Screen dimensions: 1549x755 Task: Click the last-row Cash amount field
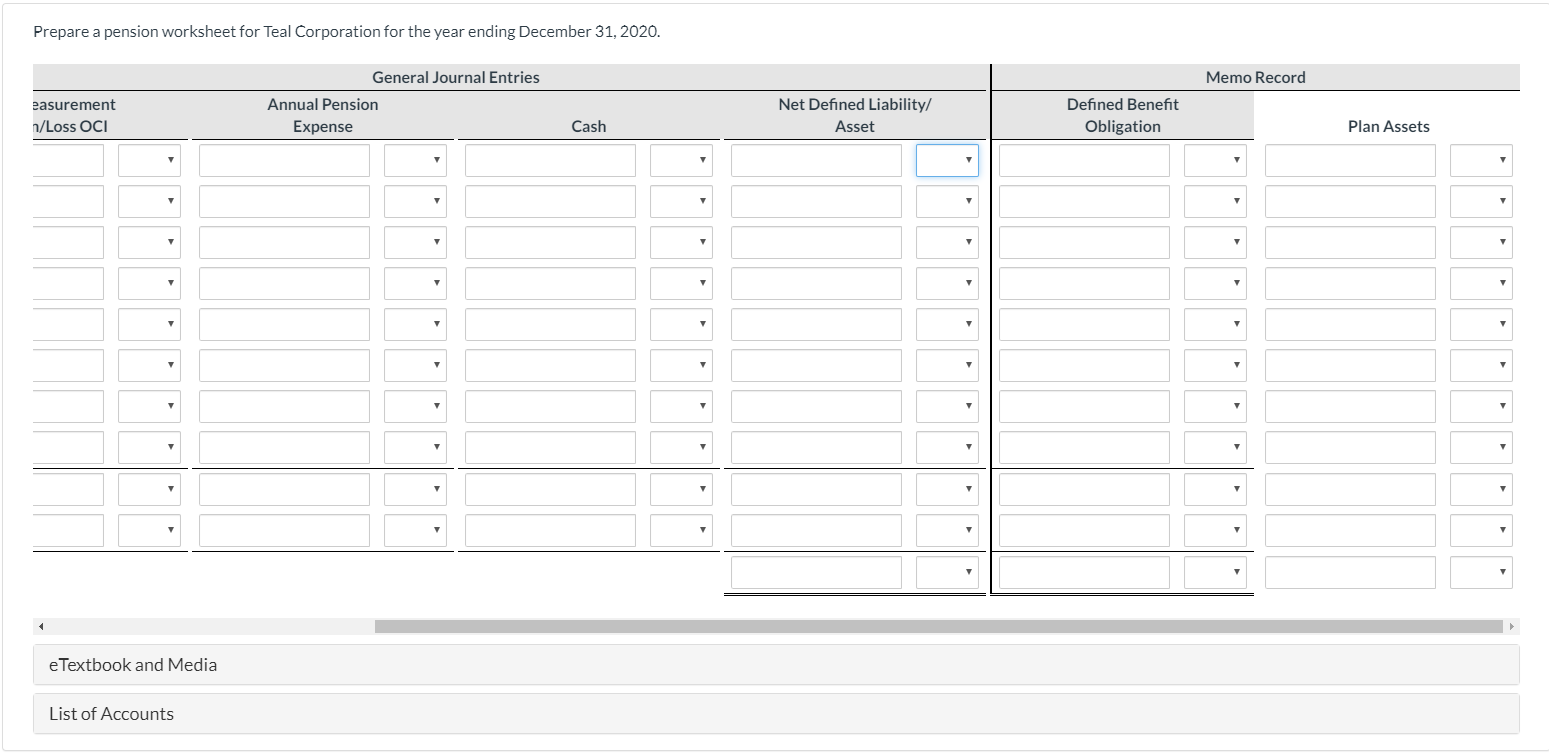point(549,530)
